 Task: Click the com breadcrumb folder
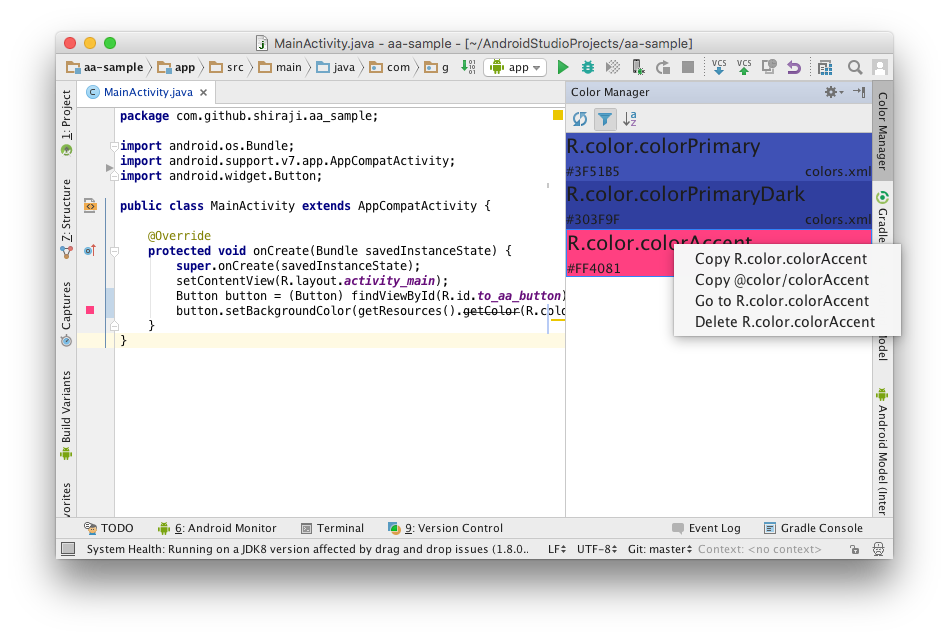pos(390,67)
